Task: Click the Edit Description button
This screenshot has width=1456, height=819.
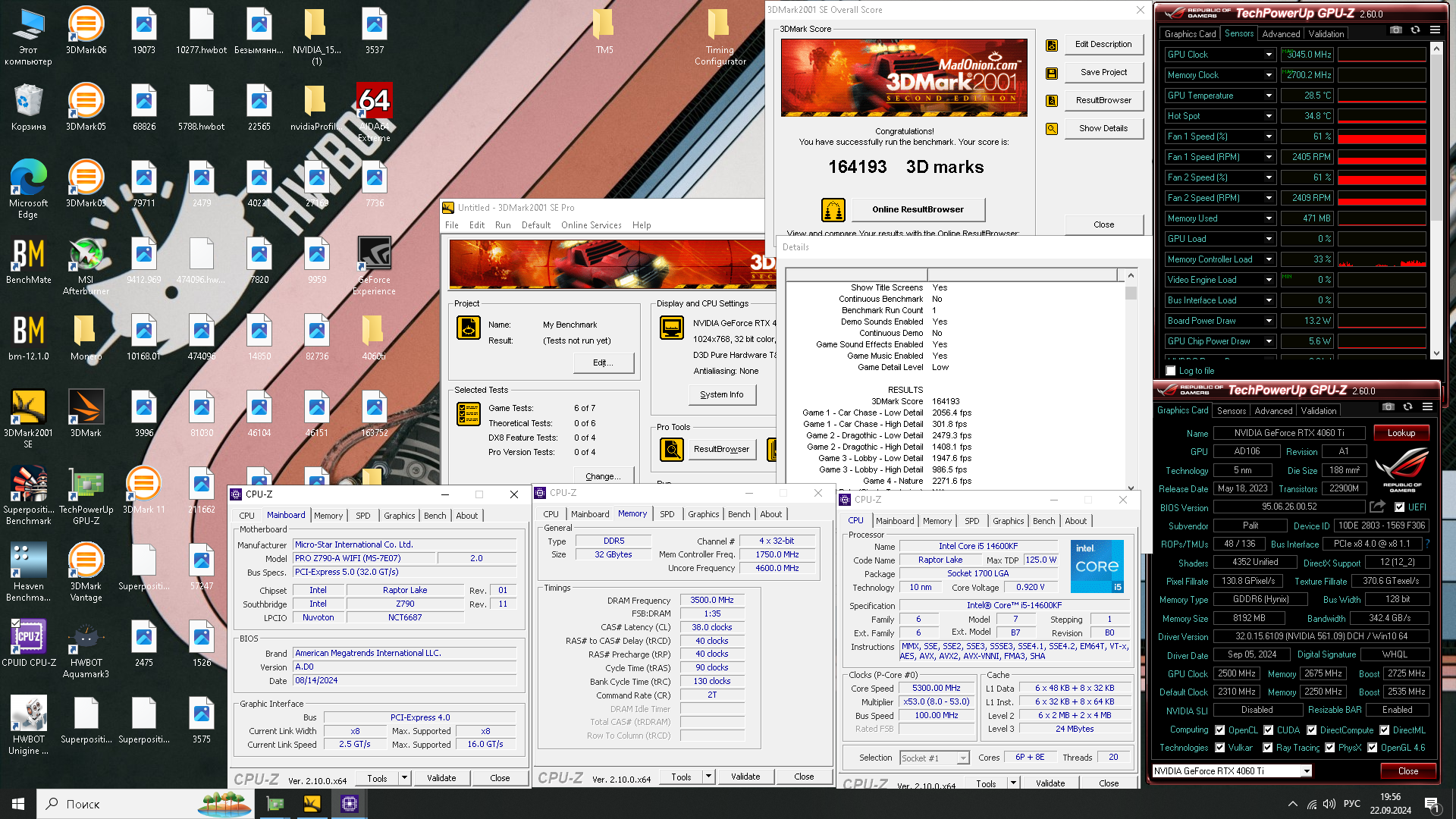Action: (x=1103, y=45)
